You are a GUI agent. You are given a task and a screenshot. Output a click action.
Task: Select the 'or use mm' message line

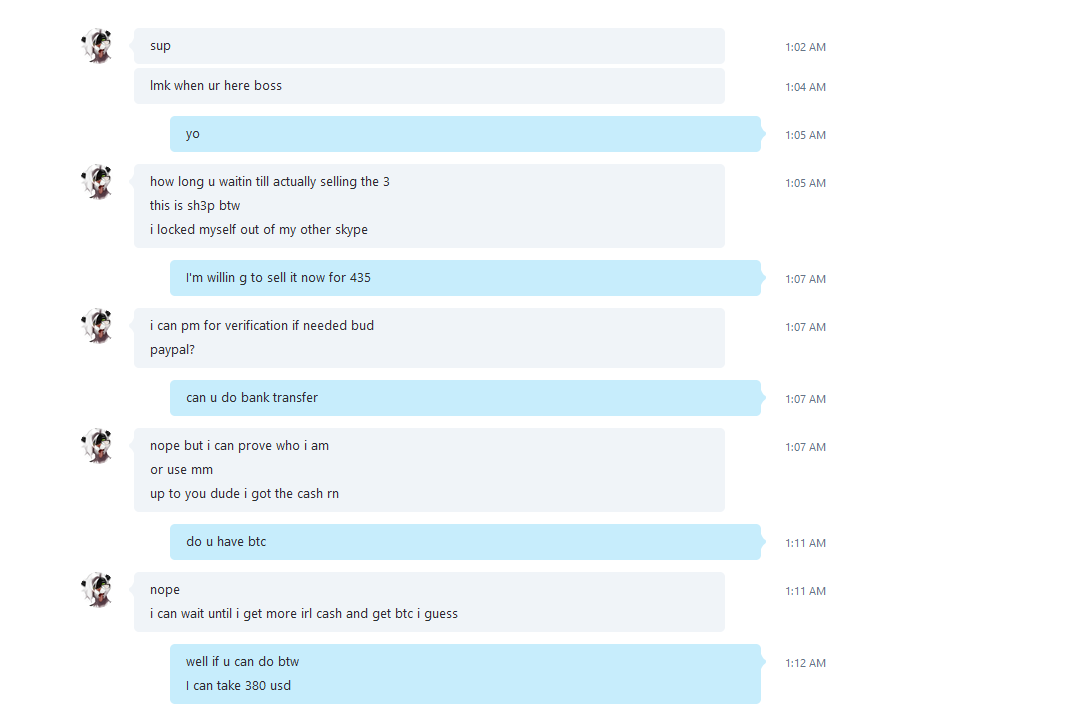(x=181, y=470)
